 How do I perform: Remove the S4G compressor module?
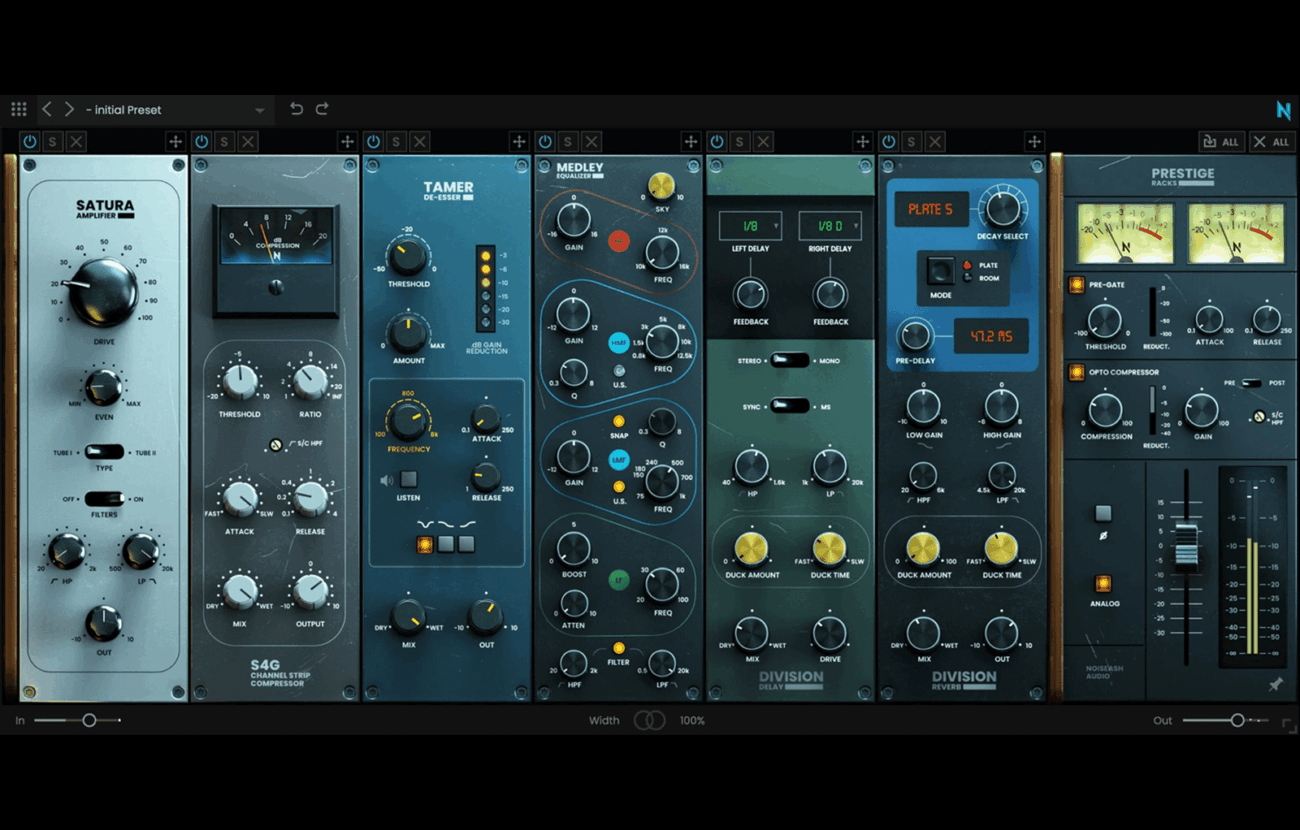click(248, 142)
